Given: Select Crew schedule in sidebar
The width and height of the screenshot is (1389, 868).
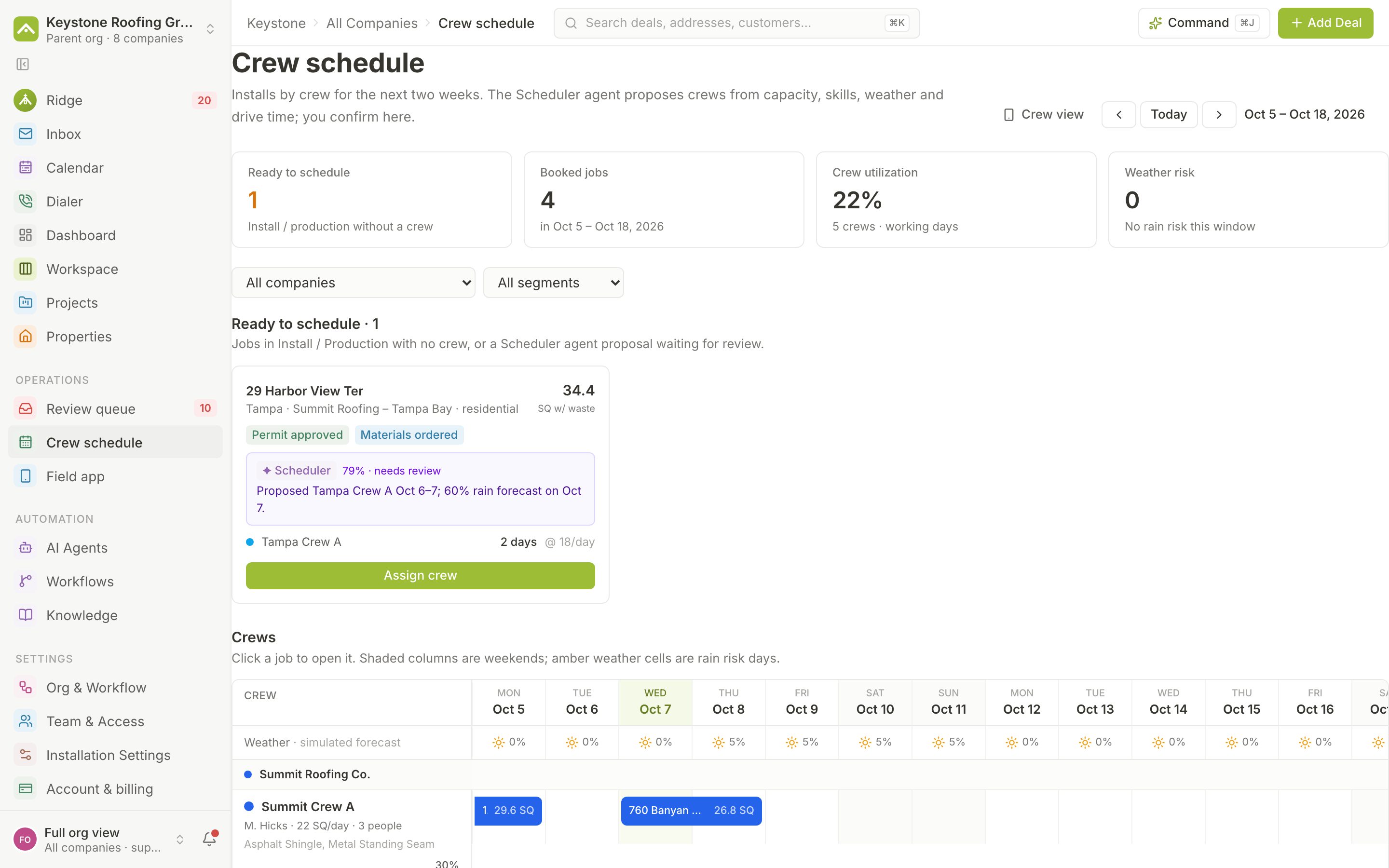Looking at the screenshot, I should 115,443.
